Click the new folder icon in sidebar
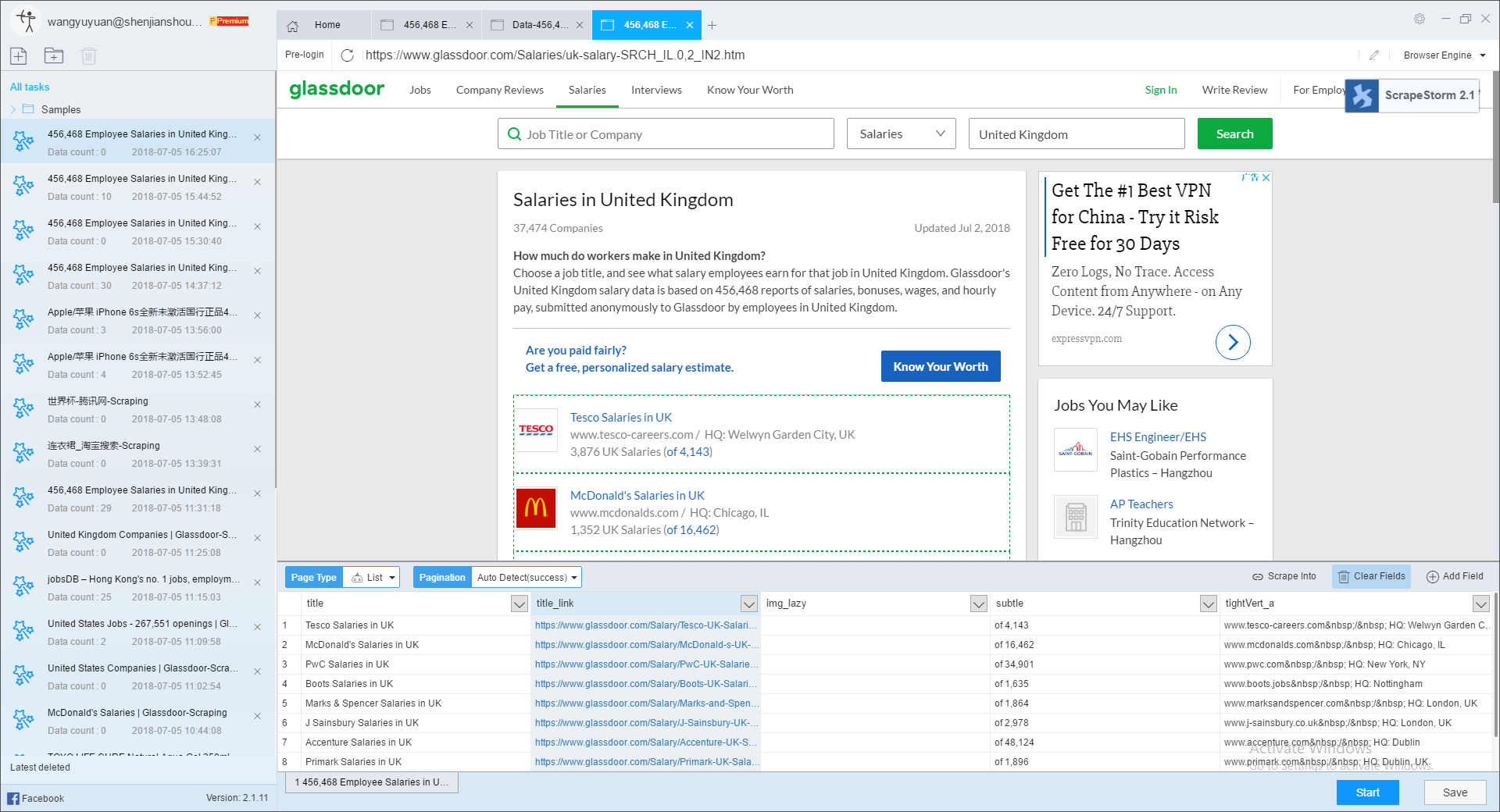 [x=54, y=55]
